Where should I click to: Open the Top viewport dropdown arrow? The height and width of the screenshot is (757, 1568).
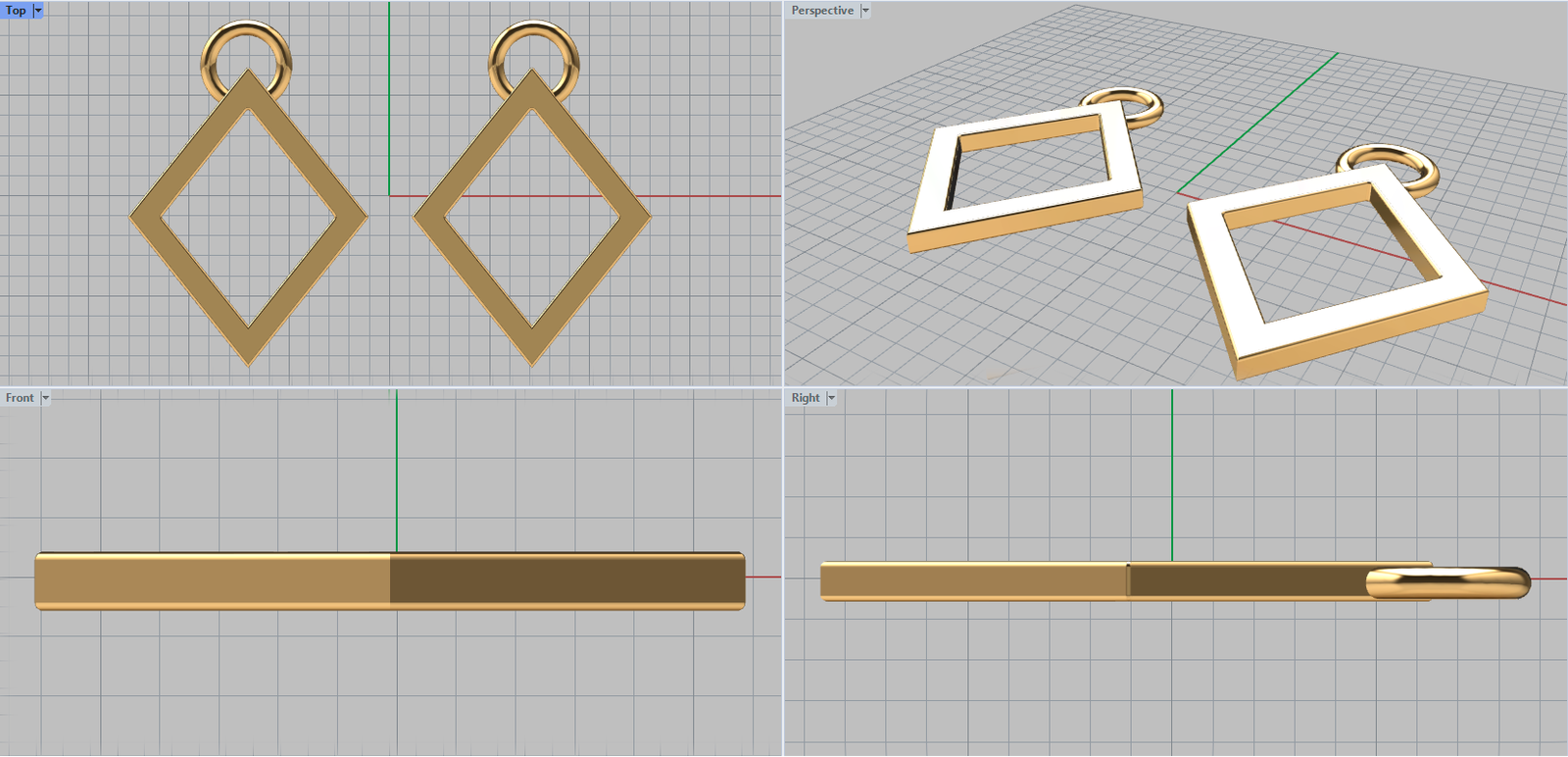pyautogui.click(x=38, y=10)
